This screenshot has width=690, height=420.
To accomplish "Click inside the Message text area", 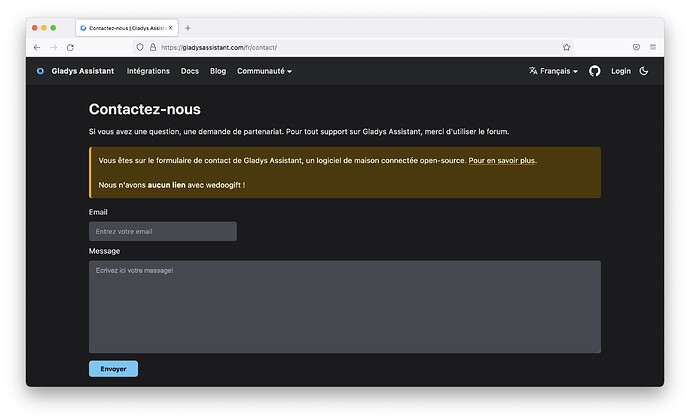I will click(x=345, y=306).
